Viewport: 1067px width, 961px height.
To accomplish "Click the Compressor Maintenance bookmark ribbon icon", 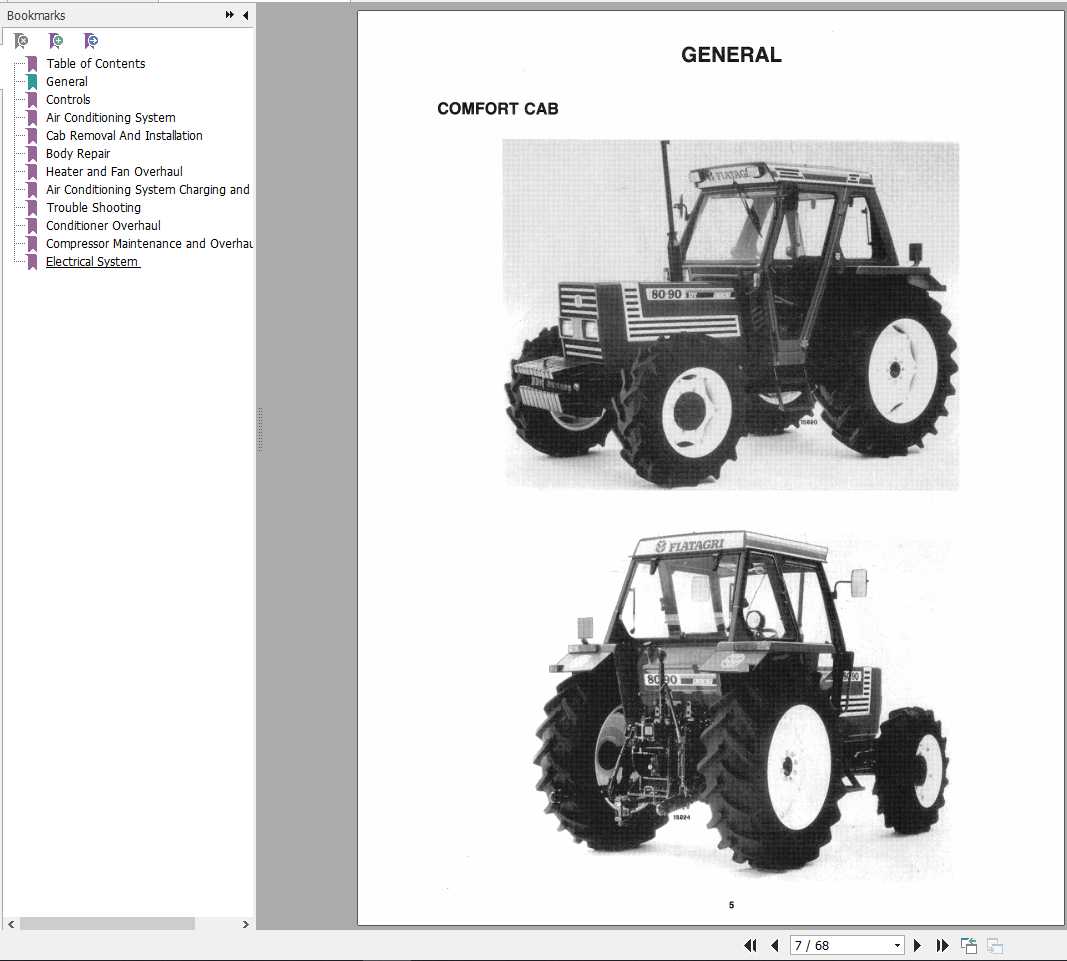I will (x=32, y=244).
